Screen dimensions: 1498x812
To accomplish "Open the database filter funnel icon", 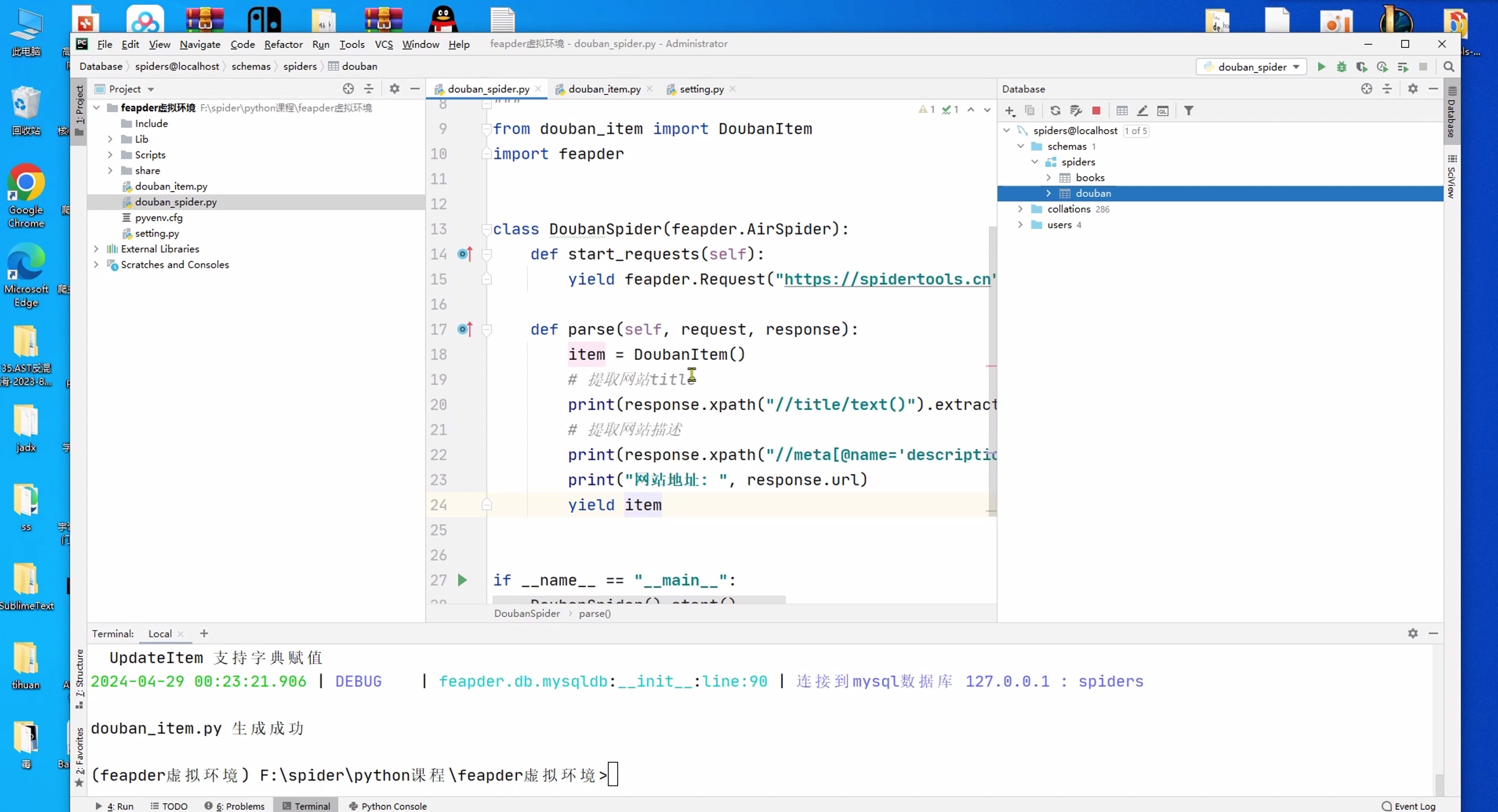I will [1188, 111].
